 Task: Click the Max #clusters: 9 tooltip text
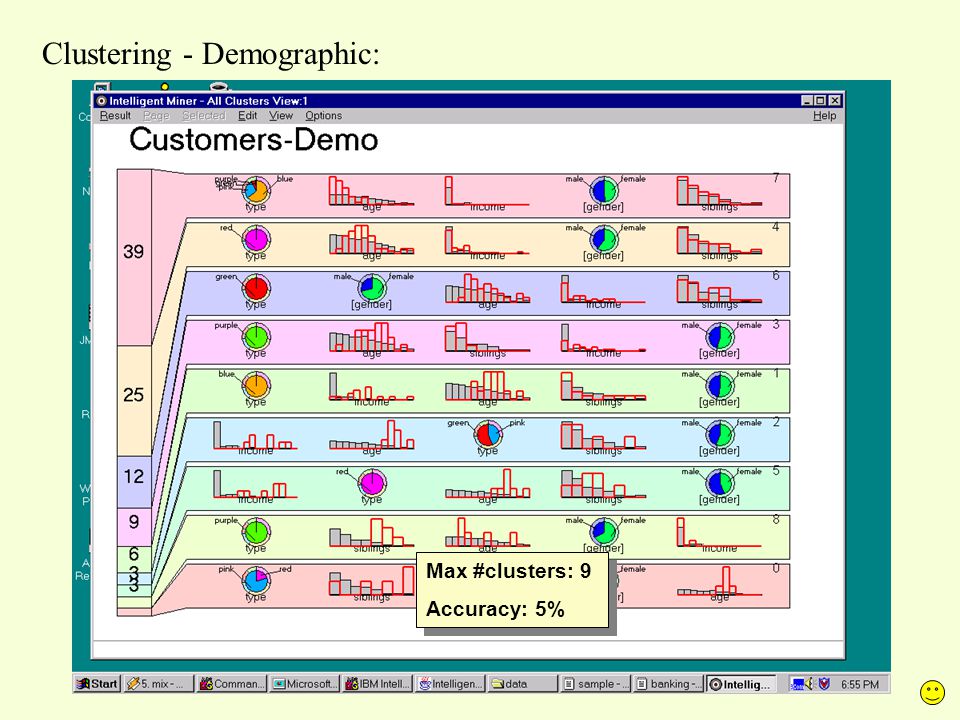[x=509, y=571]
